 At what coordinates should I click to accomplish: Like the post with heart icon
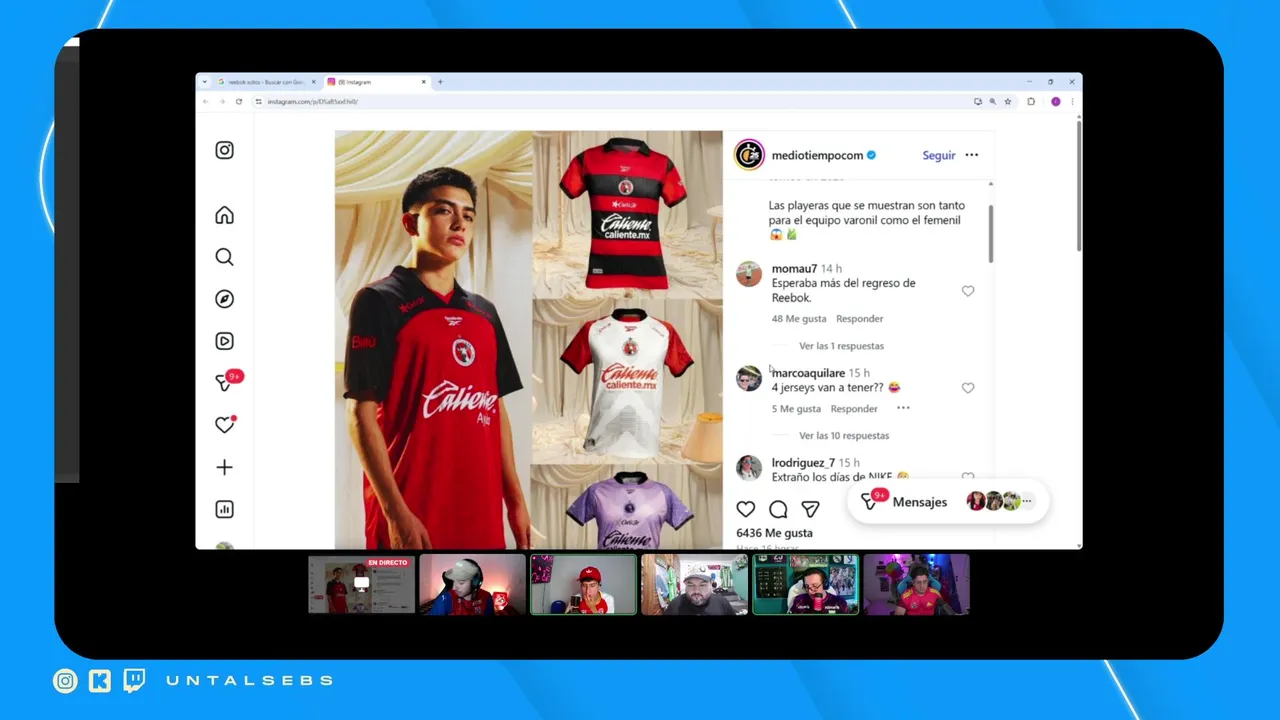[x=746, y=509]
